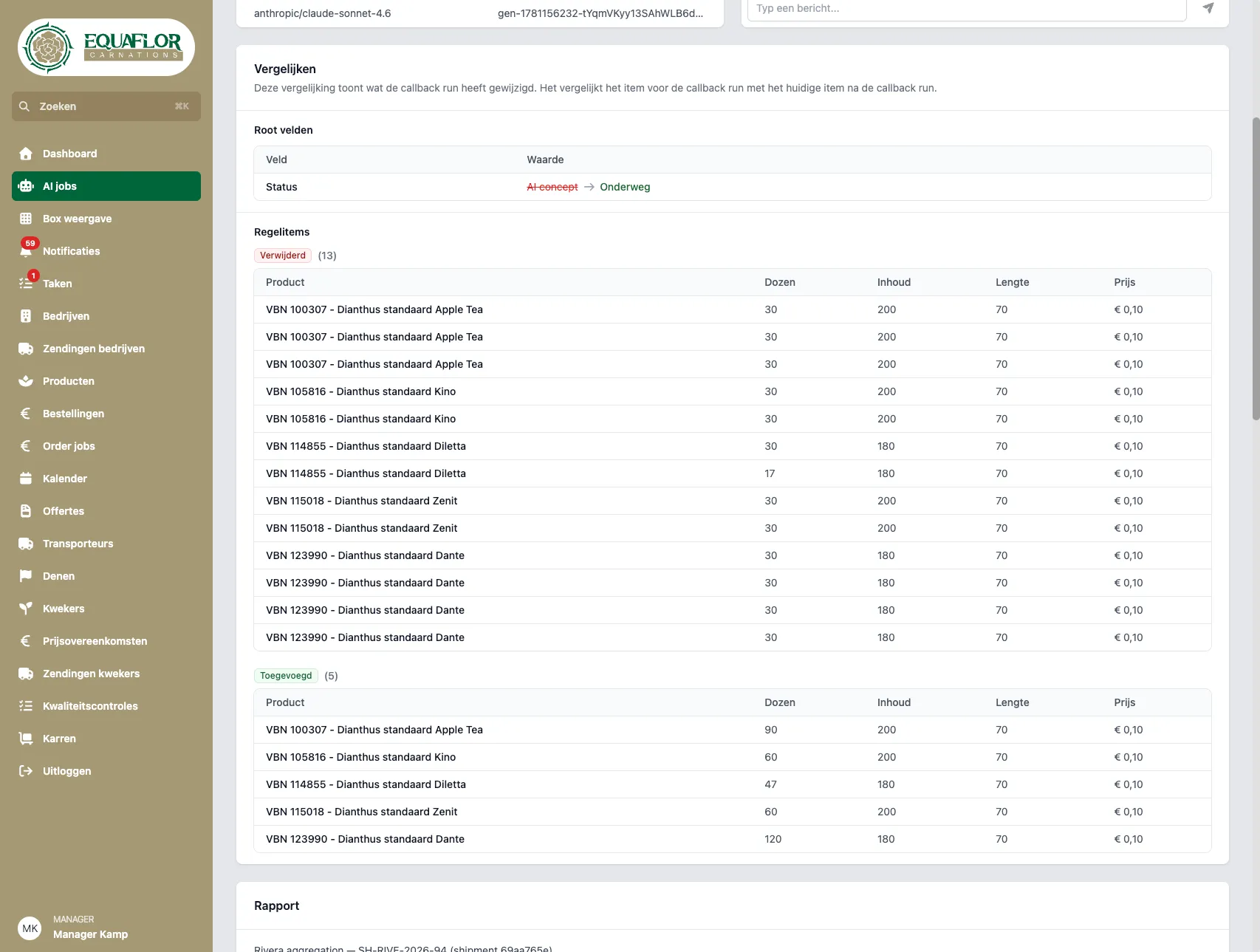This screenshot has height=952, width=1260.
Task: Click the Offertes document icon
Action: (26, 511)
